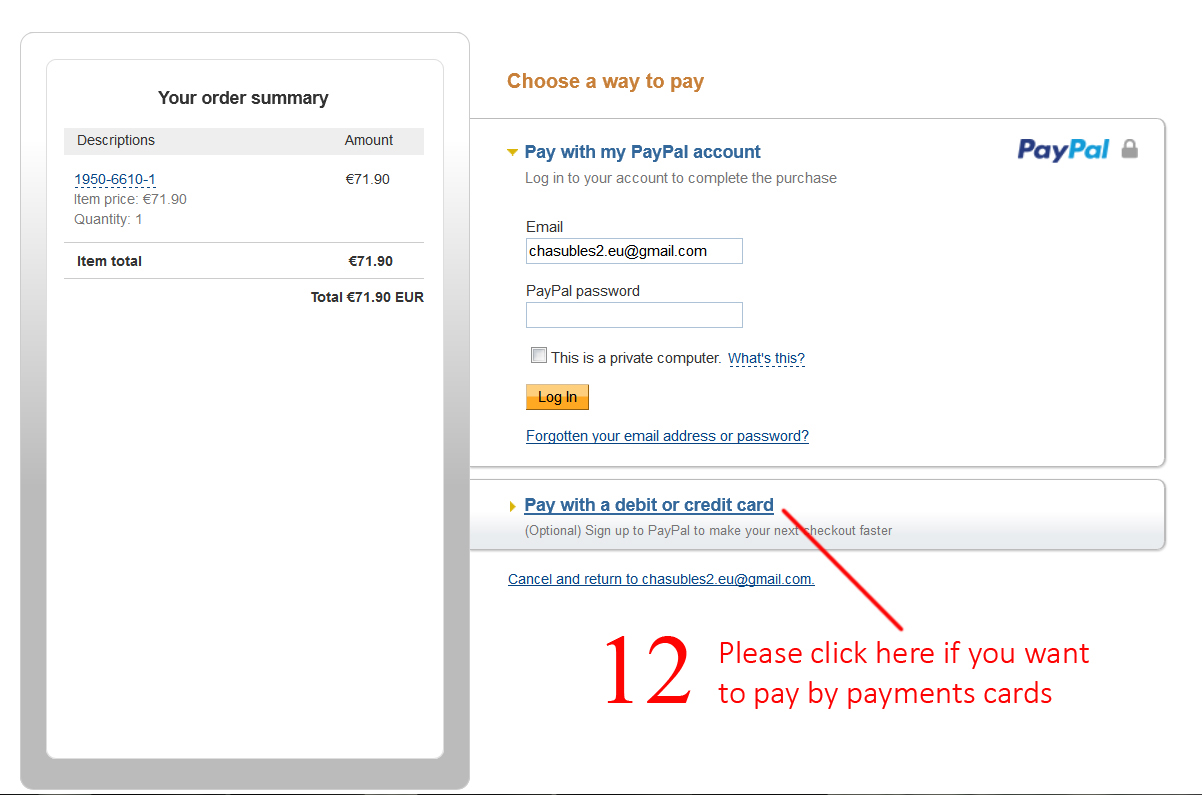Tick the private computer checkbox
Viewport: 1202px width, 795px height.
point(539,356)
